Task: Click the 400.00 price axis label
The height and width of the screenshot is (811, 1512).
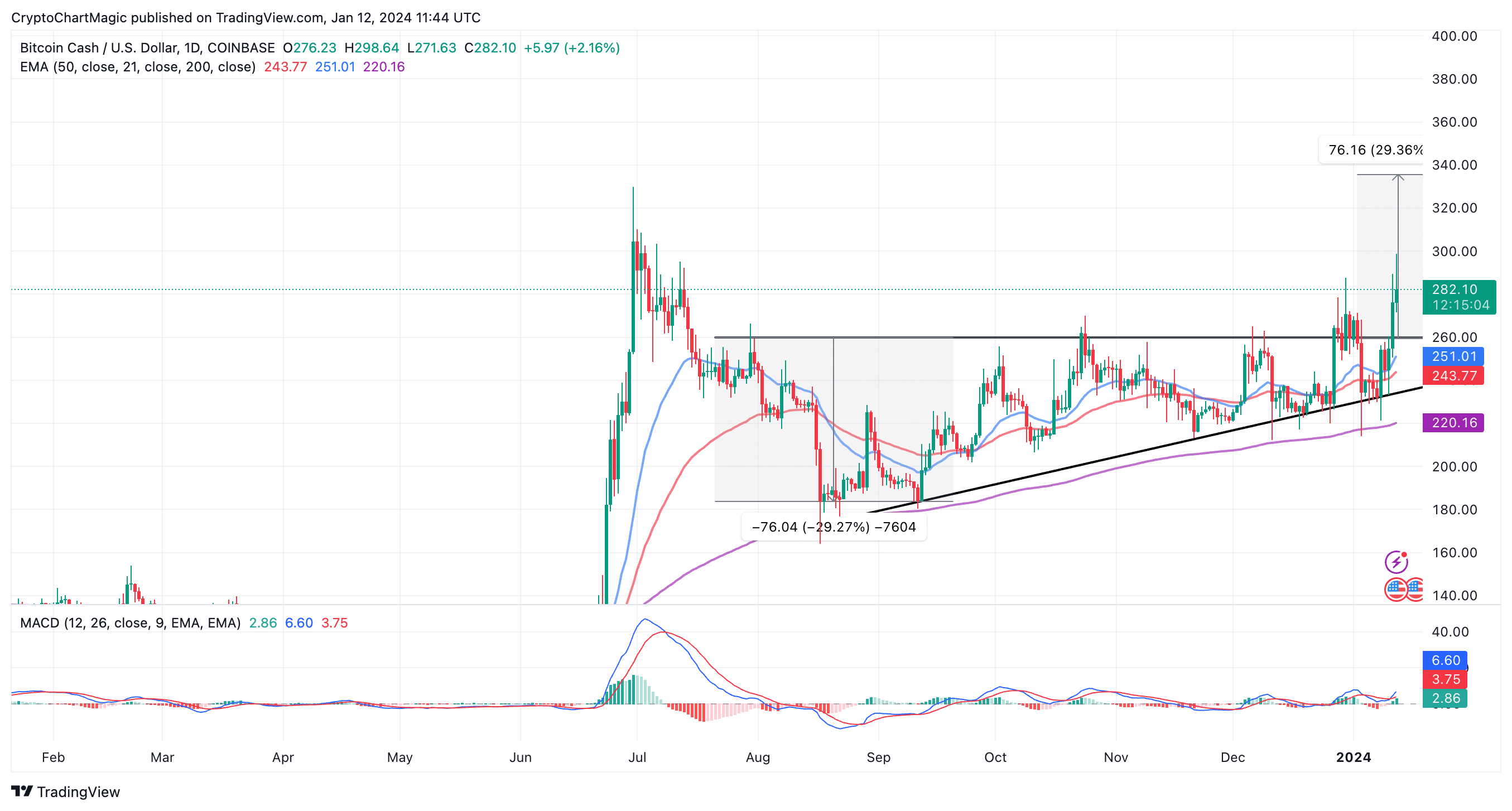Action: [x=1455, y=36]
